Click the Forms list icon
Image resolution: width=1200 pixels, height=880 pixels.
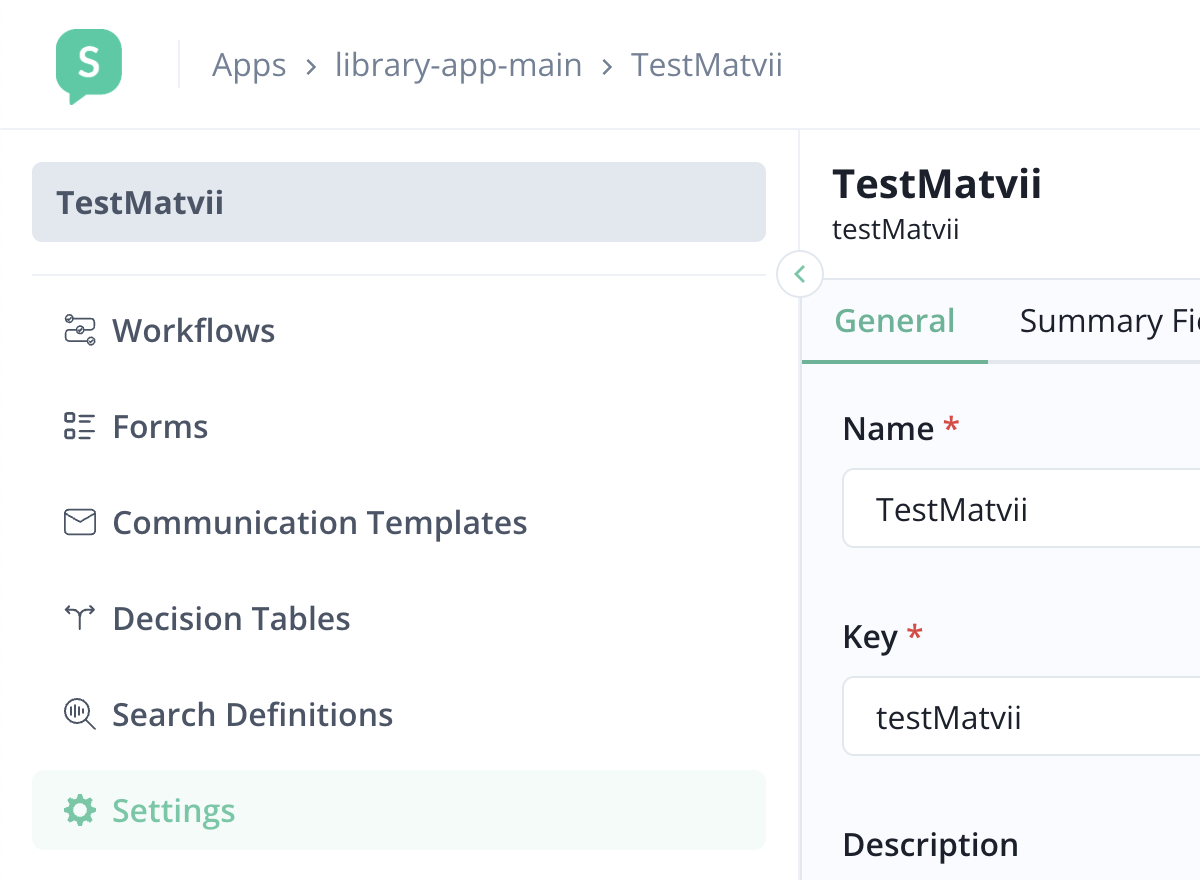click(x=79, y=426)
